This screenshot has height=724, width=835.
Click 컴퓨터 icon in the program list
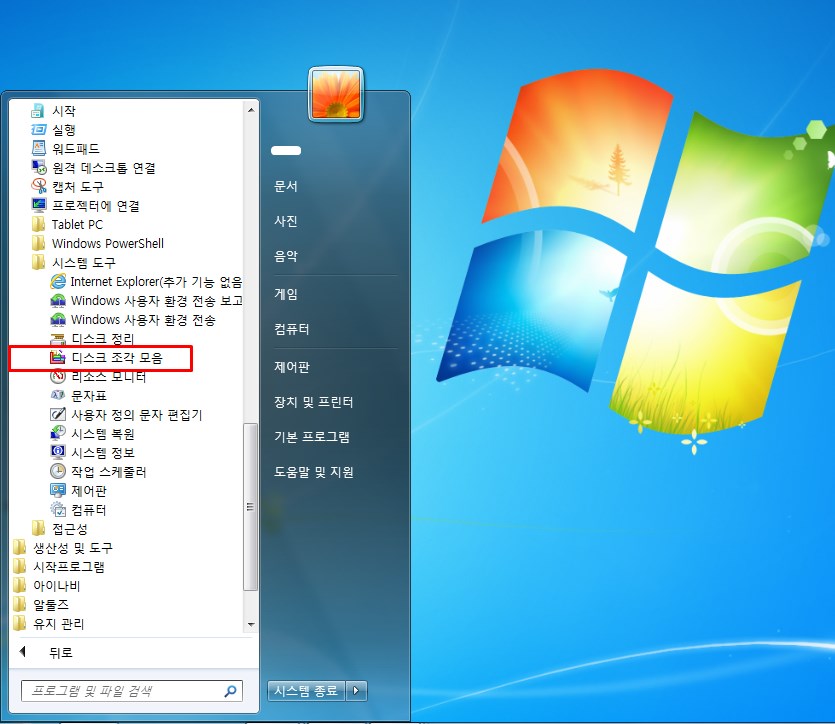pyautogui.click(x=58, y=509)
